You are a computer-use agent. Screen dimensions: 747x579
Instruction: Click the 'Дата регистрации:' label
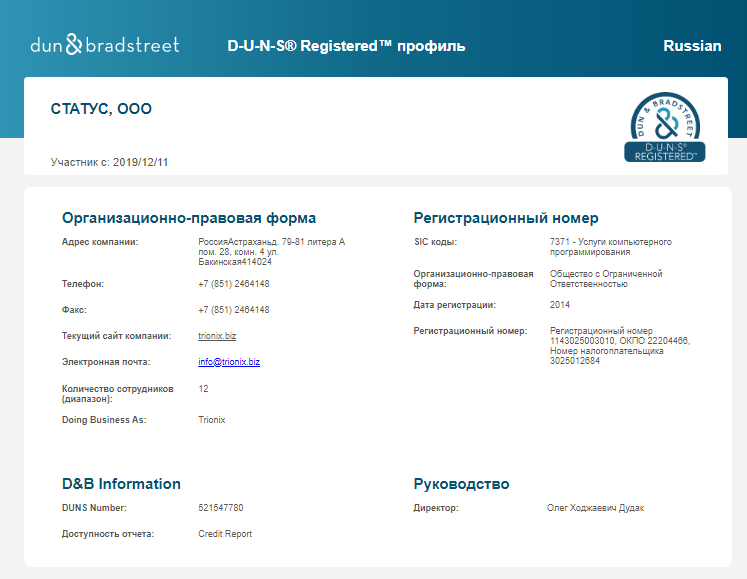tap(454, 305)
